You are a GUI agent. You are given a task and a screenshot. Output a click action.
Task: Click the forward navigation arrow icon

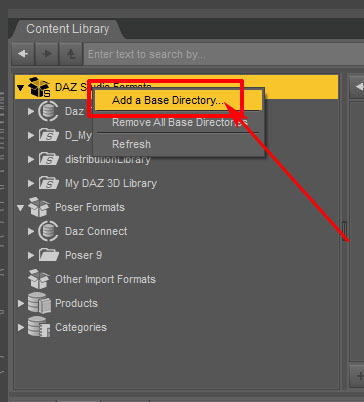pyautogui.click(x=47, y=54)
